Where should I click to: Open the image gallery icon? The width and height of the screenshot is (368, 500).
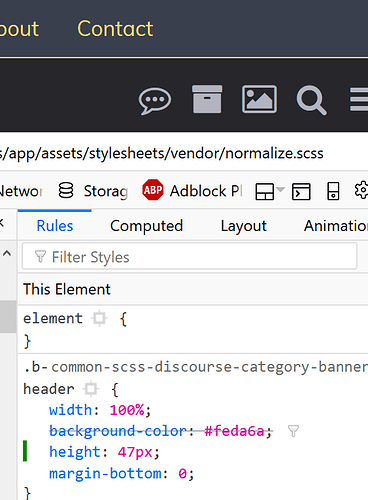[259, 99]
